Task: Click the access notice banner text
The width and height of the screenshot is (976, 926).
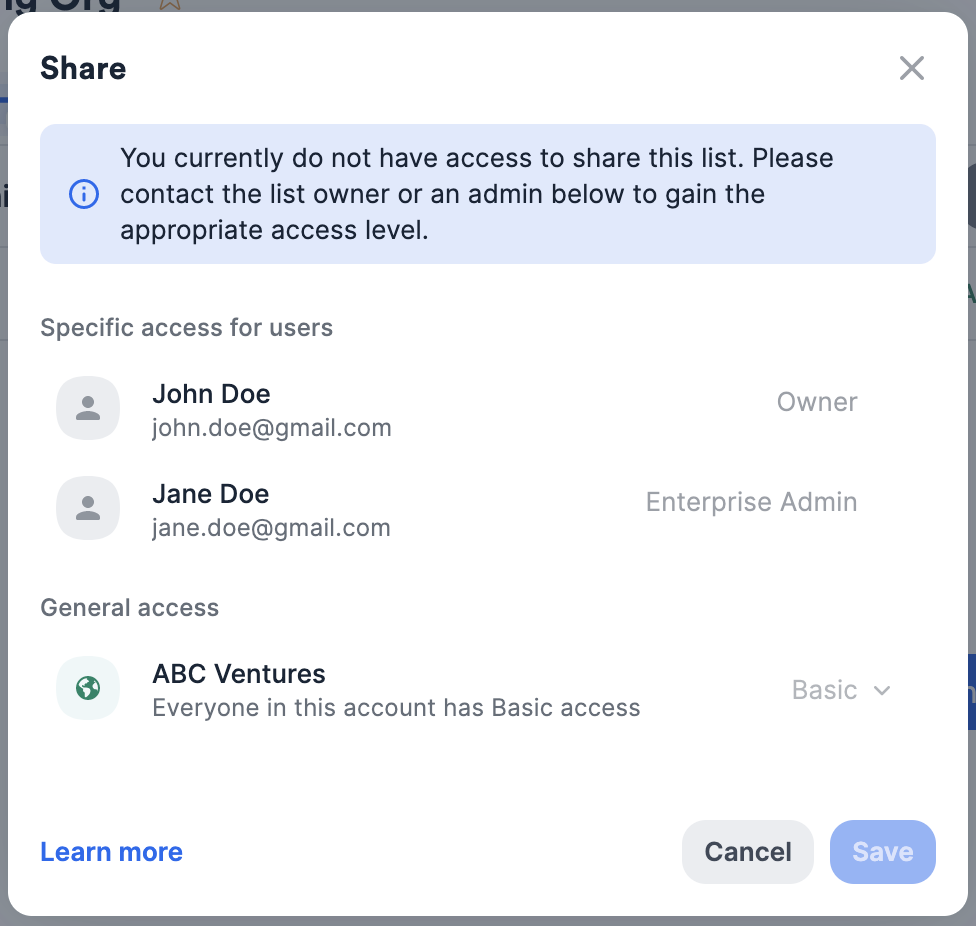Action: (477, 194)
